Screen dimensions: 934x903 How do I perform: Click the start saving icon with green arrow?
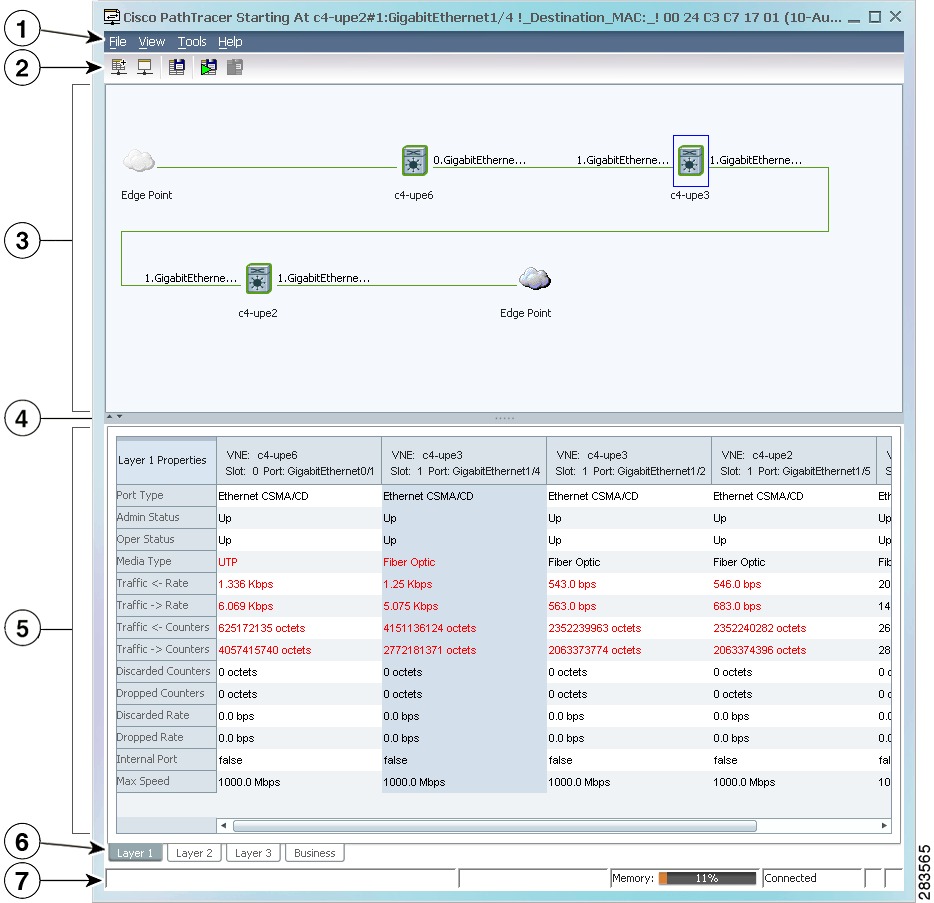coord(208,67)
